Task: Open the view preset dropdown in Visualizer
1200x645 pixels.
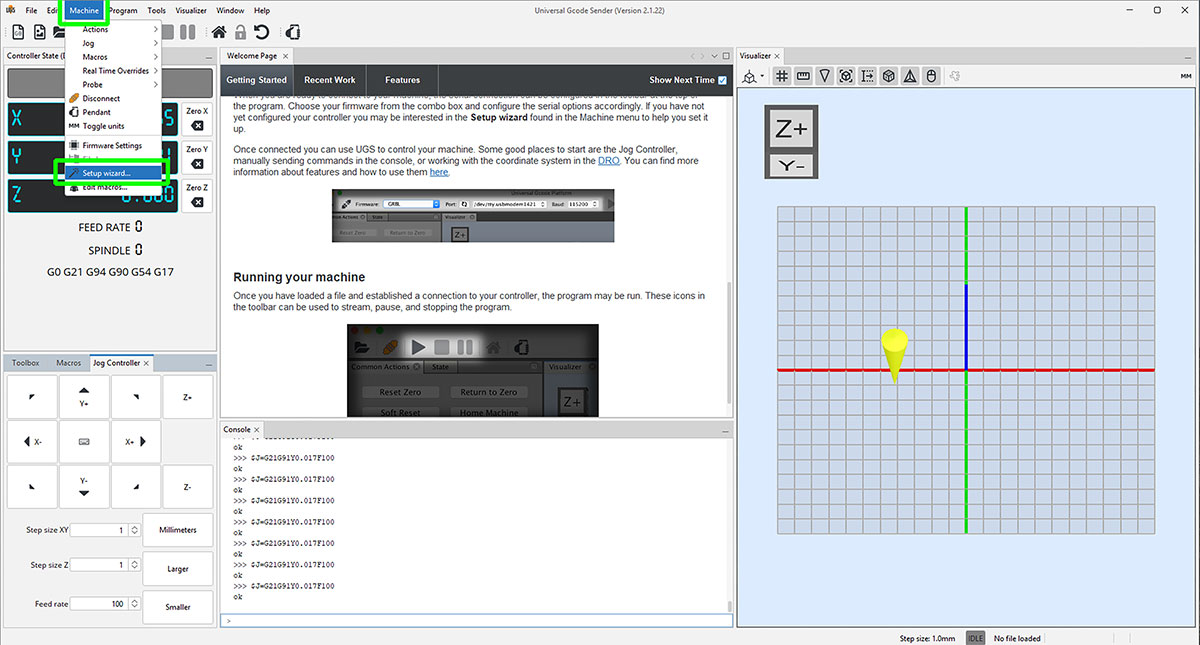Action: (x=751, y=76)
